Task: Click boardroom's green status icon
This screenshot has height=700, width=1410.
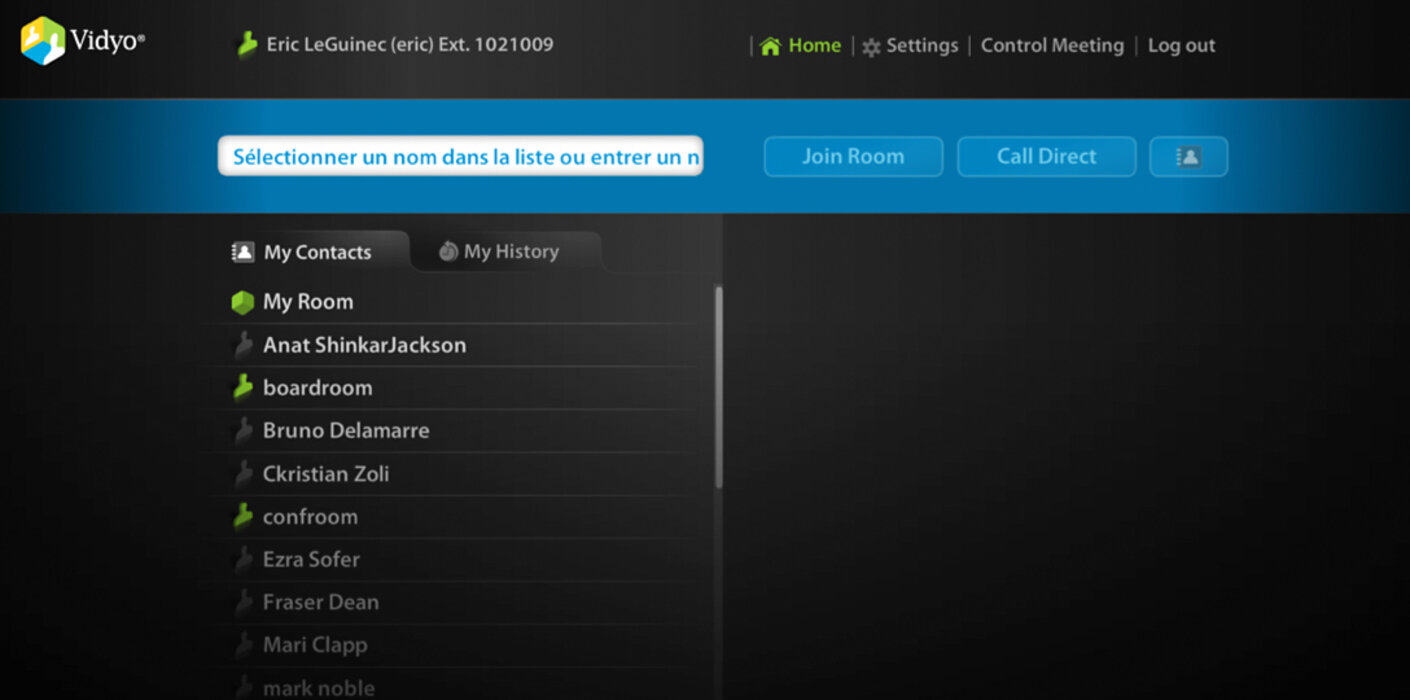Action: click(x=242, y=388)
